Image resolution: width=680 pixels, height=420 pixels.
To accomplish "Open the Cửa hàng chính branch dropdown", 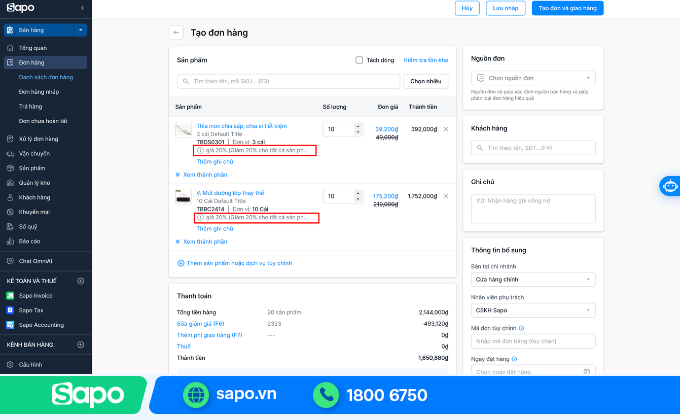I will click(x=533, y=279).
